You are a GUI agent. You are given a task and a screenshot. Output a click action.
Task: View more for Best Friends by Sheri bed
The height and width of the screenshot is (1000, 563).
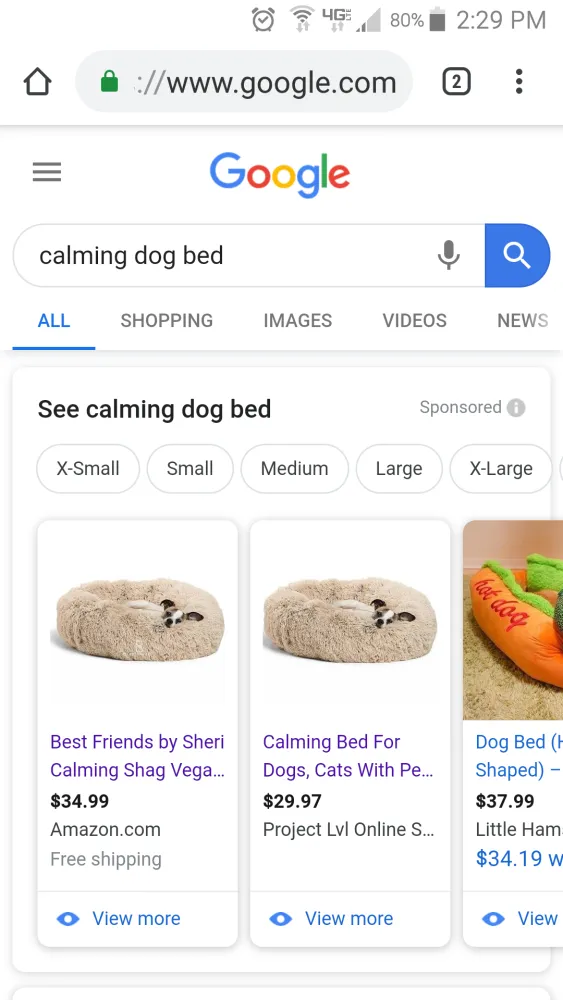click(x=119, y=918)
